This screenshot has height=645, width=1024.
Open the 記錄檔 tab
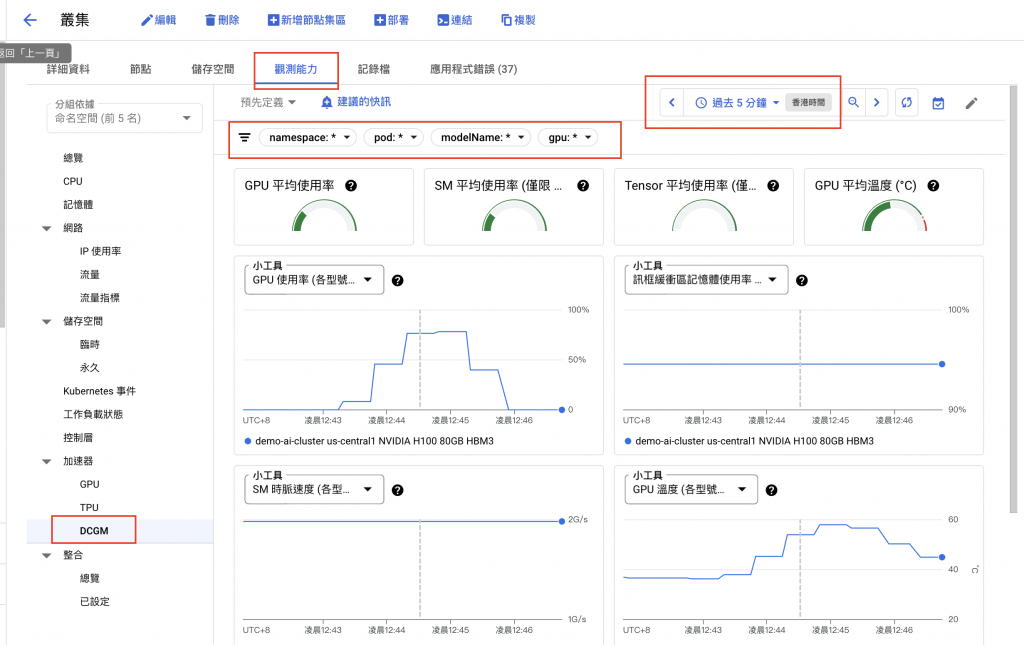pos(374,69)
